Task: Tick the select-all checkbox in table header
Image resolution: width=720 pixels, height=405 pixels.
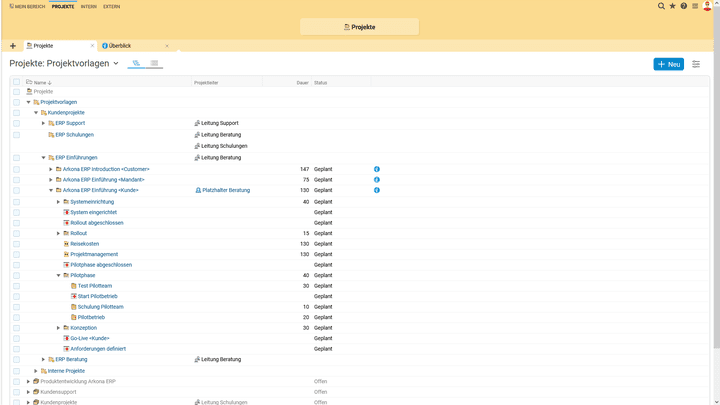Action: (x=16, y=82)
